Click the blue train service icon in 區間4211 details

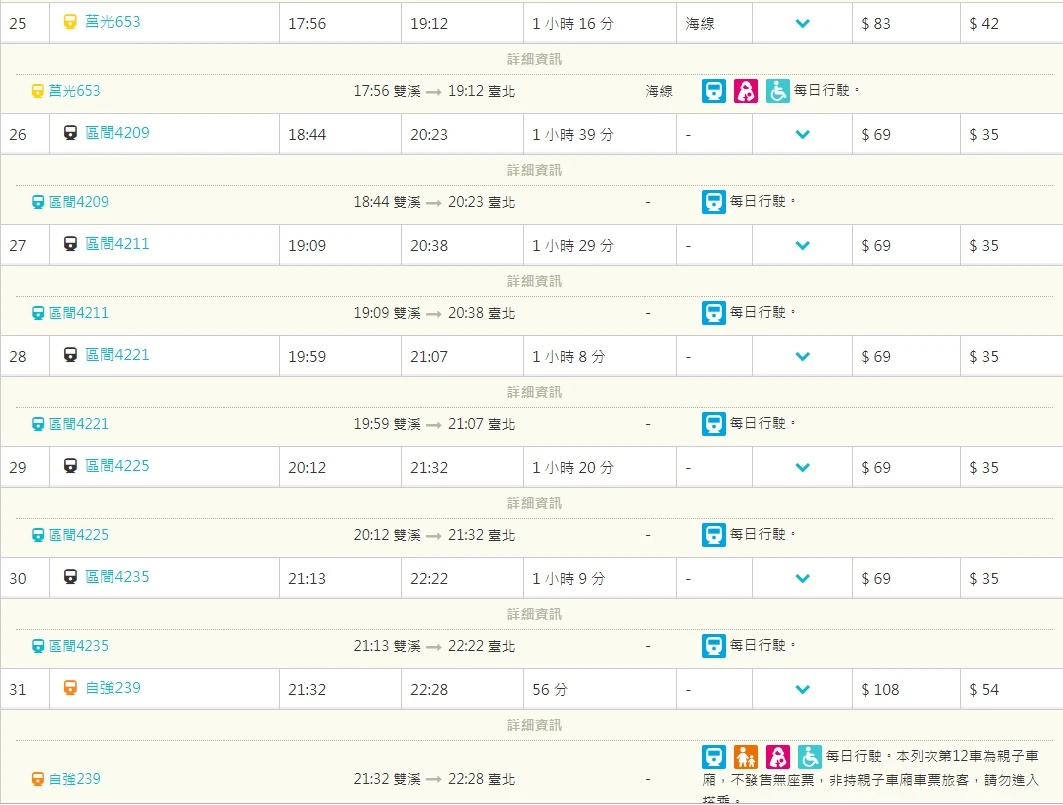point(714,313)
